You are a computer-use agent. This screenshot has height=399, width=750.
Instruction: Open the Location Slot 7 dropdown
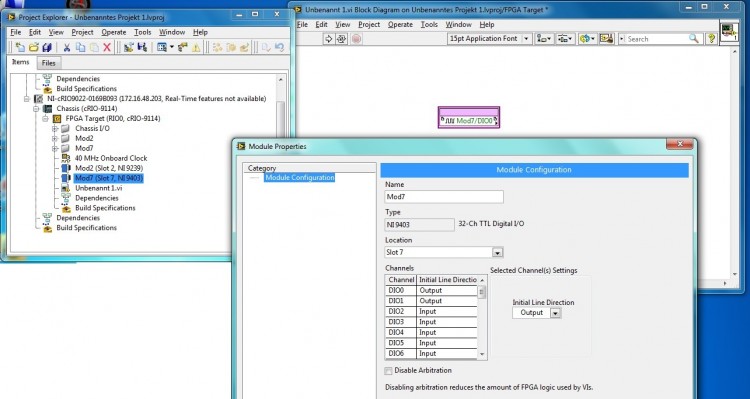[x=497, y=253]
